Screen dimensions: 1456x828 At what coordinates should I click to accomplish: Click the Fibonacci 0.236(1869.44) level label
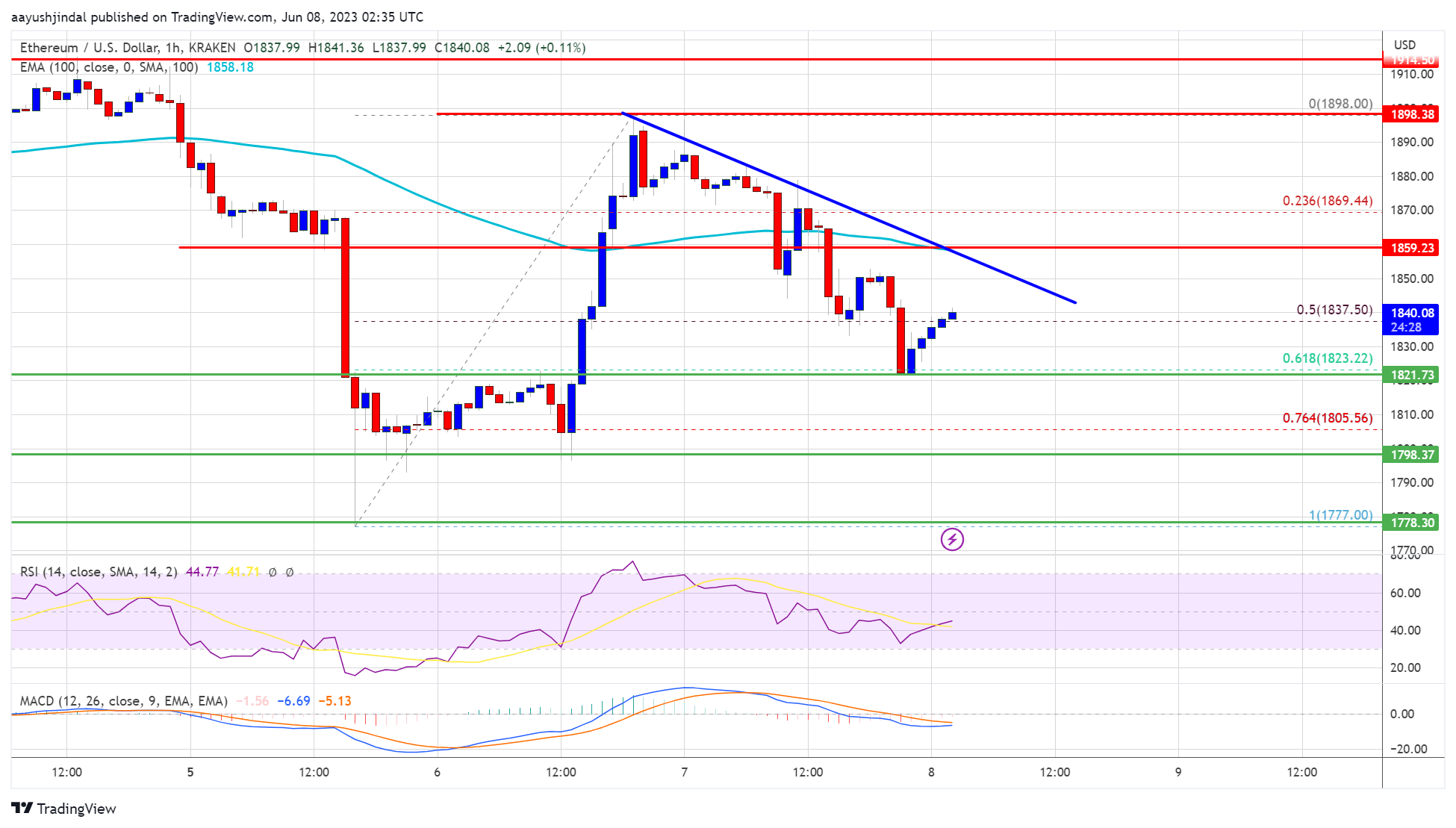tap(1328, 201)
